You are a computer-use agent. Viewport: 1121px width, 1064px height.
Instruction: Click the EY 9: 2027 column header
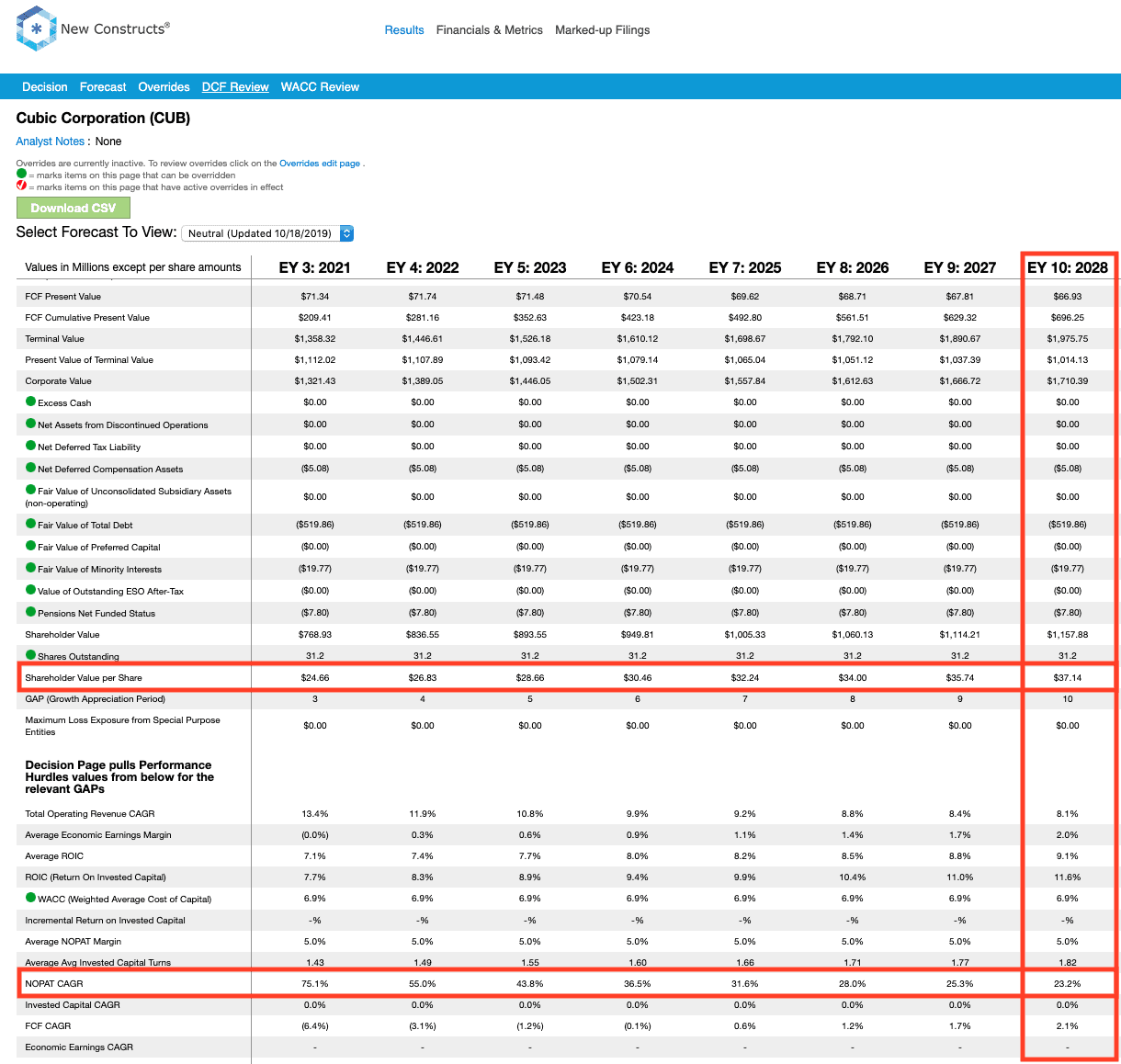(960, 267)
